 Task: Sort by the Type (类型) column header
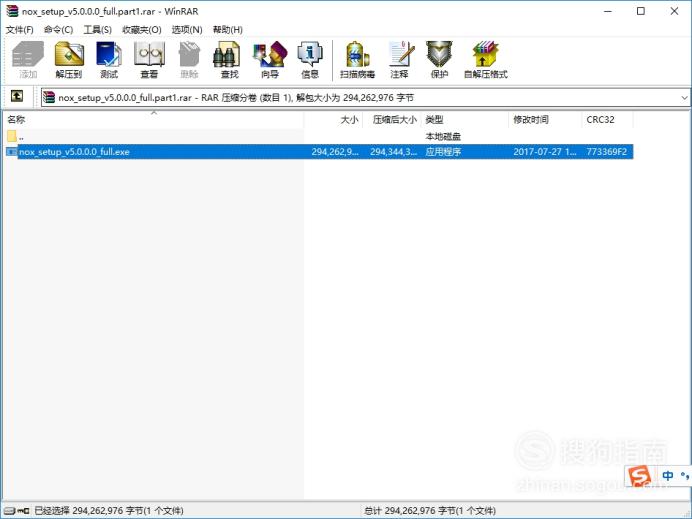(x=465, y=120)
